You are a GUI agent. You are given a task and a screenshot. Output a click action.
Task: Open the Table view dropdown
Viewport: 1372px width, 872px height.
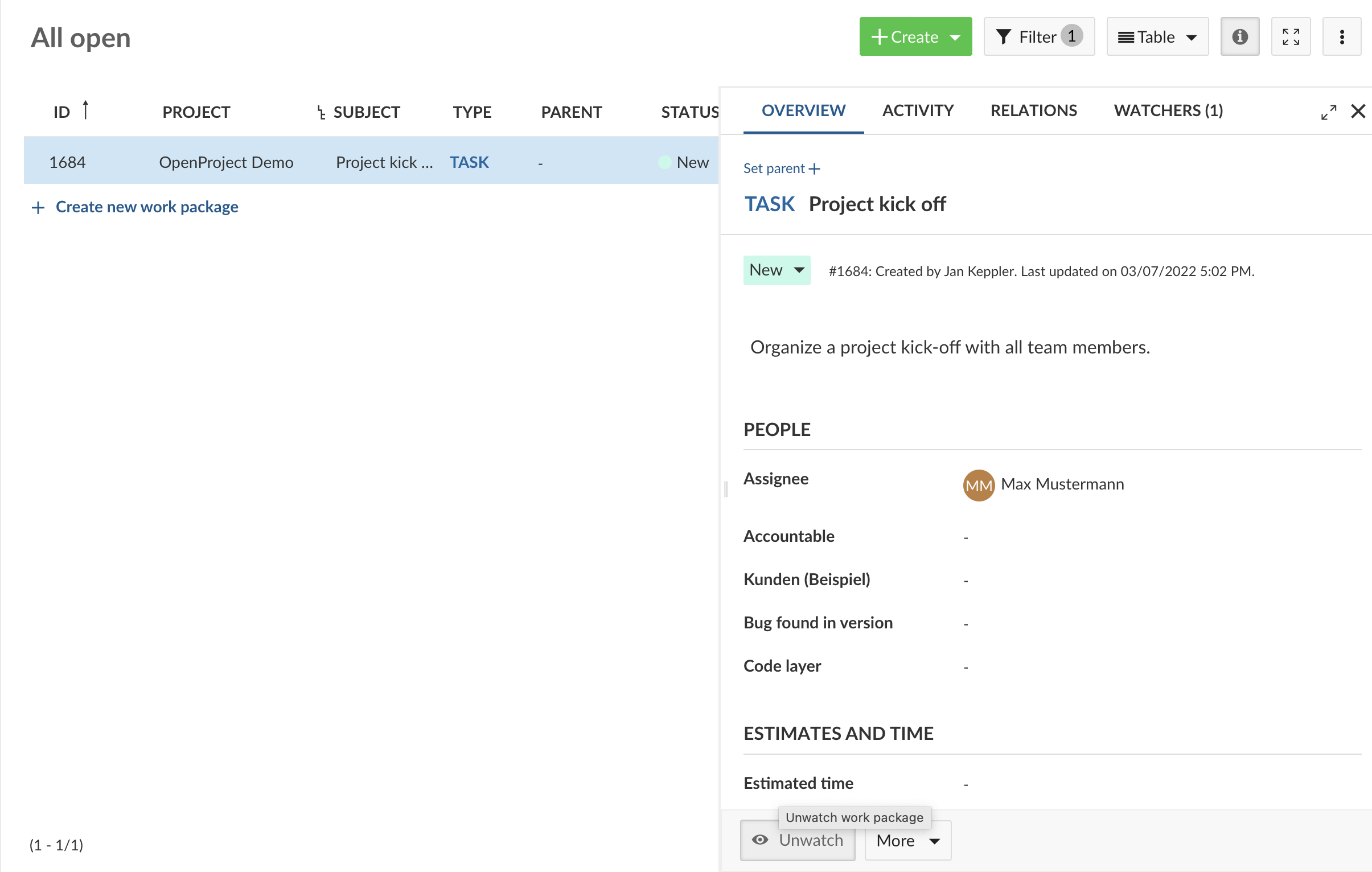(1157, 37)
